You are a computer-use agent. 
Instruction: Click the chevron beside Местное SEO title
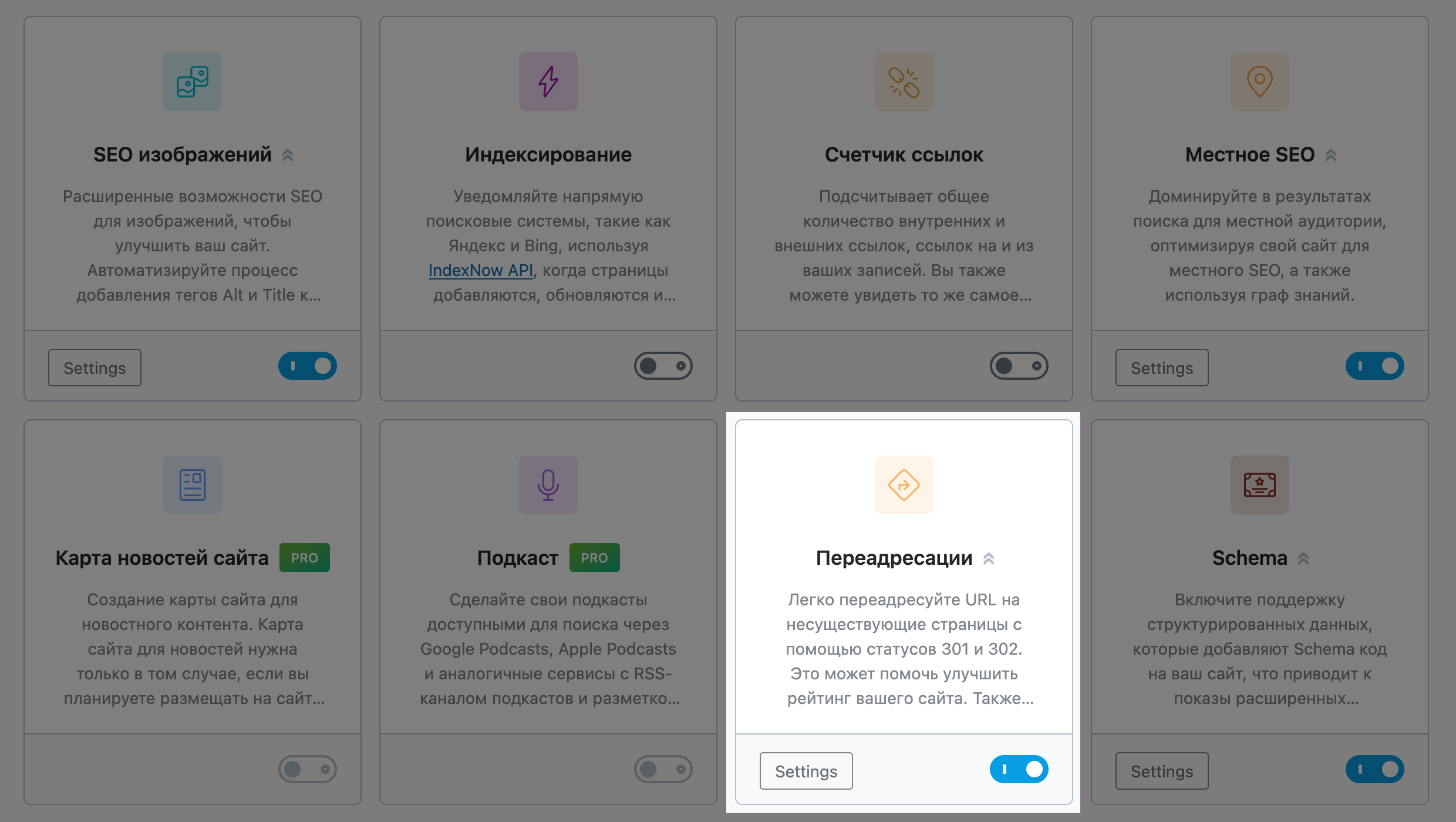tap(1331, 155)
